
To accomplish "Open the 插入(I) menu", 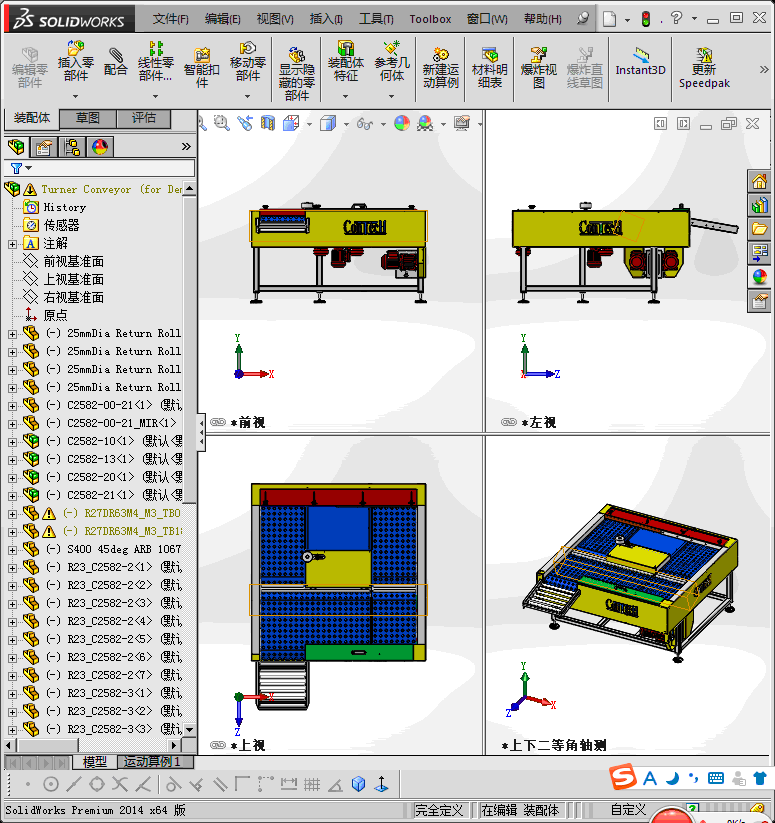I will [326, 19].
